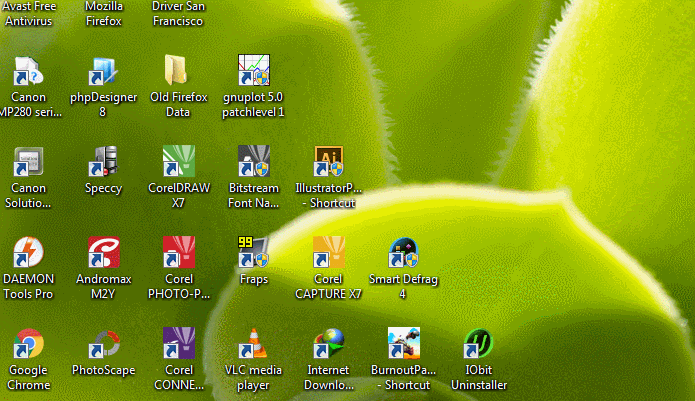Click the Mozilla Firefox label
695x401 pixels.
tap(104, 14)
